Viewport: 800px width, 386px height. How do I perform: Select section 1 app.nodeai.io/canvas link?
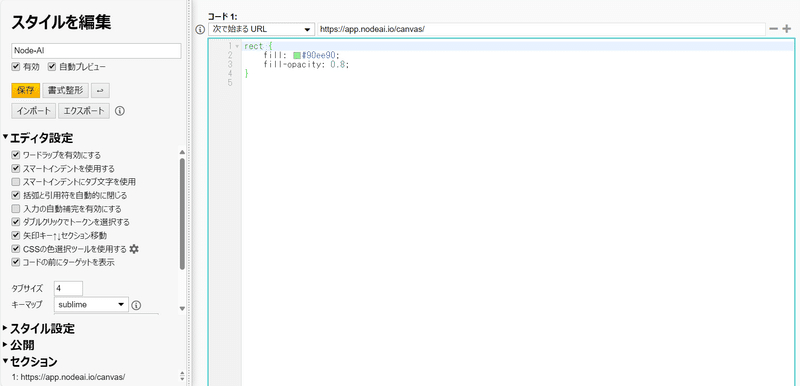(x=68, y=377)
